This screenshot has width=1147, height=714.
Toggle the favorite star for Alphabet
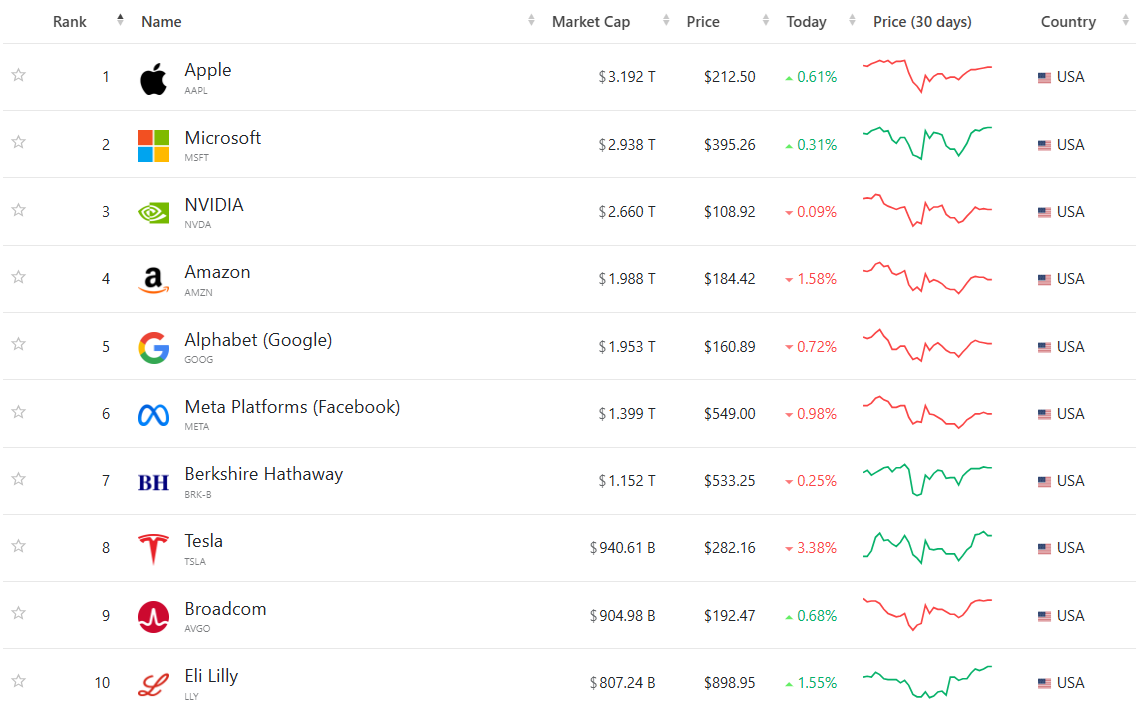19,344
